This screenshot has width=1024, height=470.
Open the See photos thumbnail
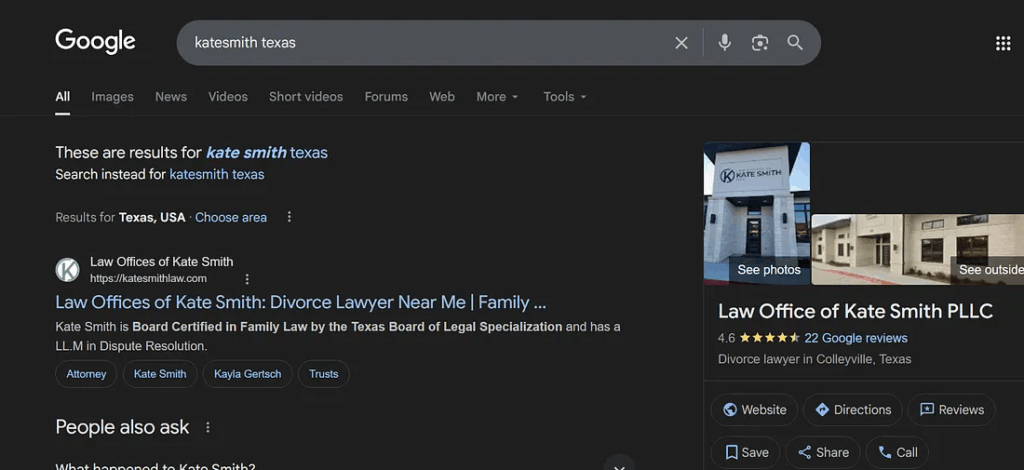tap(757, 213)
